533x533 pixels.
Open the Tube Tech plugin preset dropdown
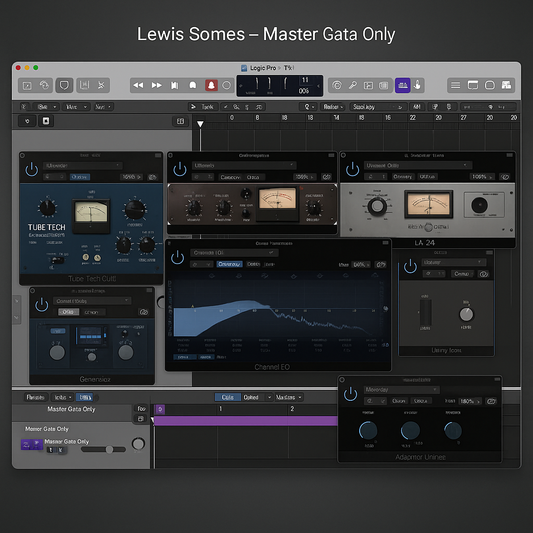pos(83,166)
